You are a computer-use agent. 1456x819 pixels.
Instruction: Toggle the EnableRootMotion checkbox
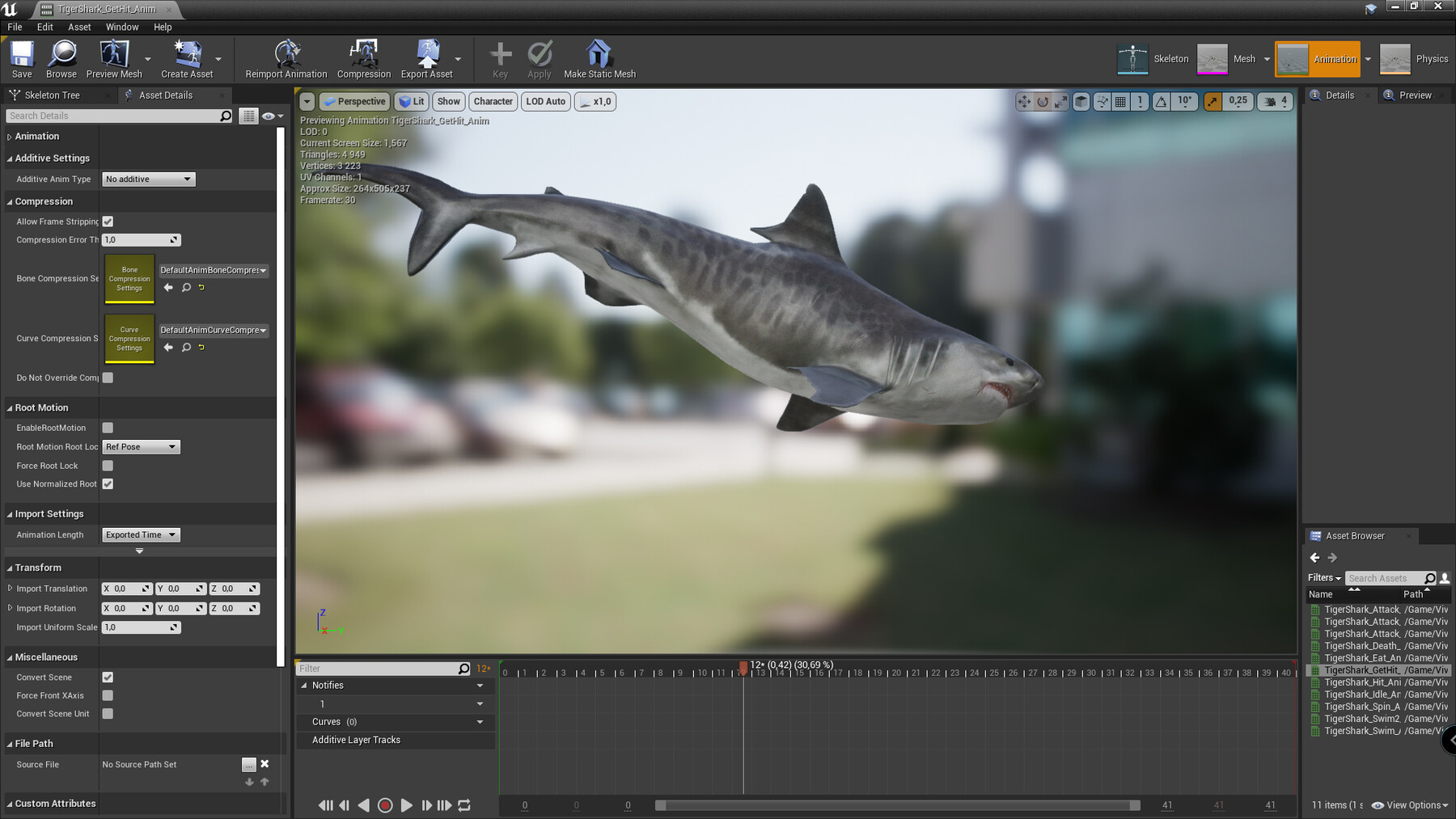pos(108,428)
